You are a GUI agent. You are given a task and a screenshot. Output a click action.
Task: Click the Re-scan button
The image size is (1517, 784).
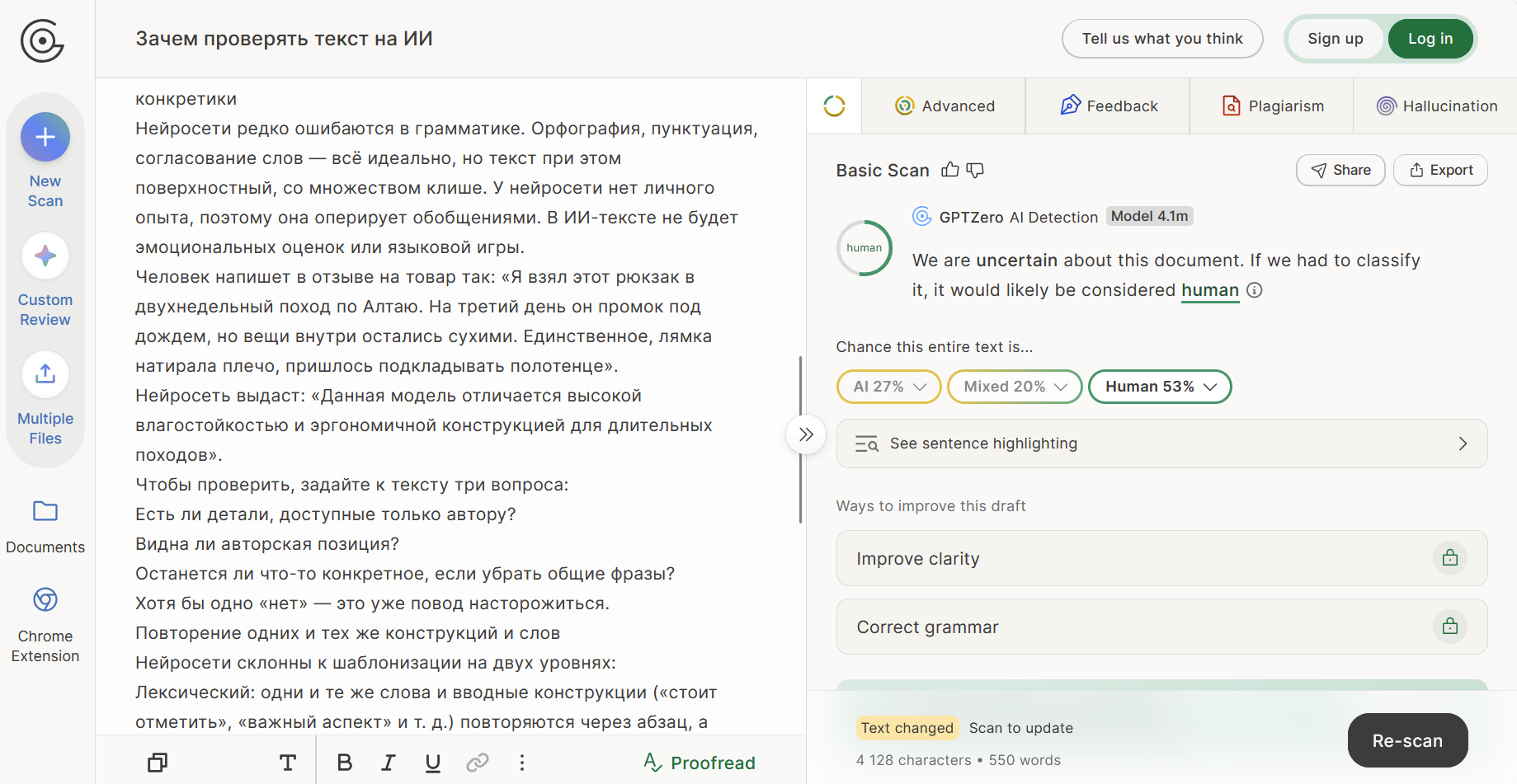point(1407,740)
